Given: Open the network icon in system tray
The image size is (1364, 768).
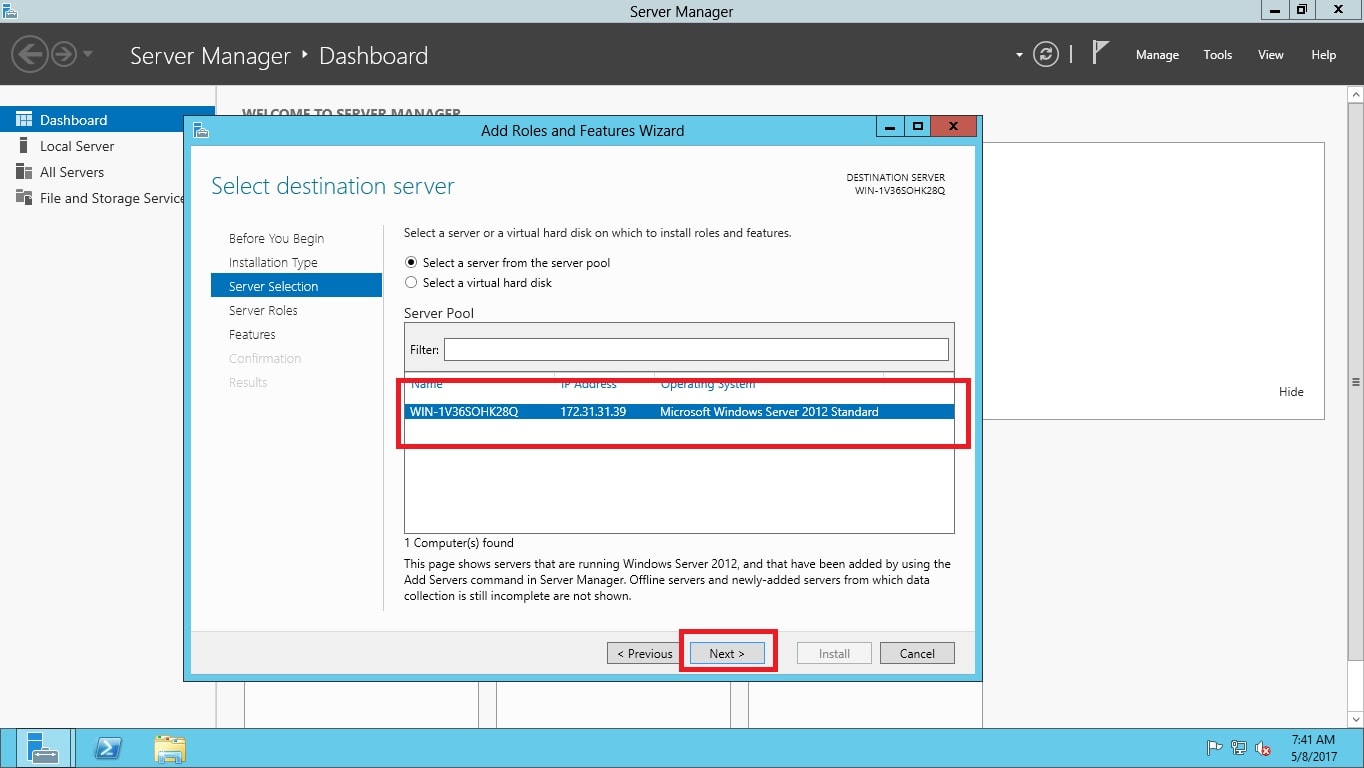Looking at the screenshot, I should [x=1239, y=748].
